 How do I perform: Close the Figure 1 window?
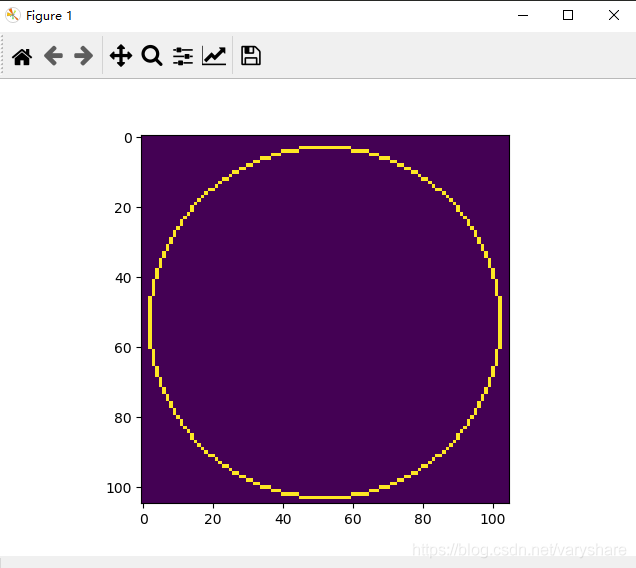(614, 15)
